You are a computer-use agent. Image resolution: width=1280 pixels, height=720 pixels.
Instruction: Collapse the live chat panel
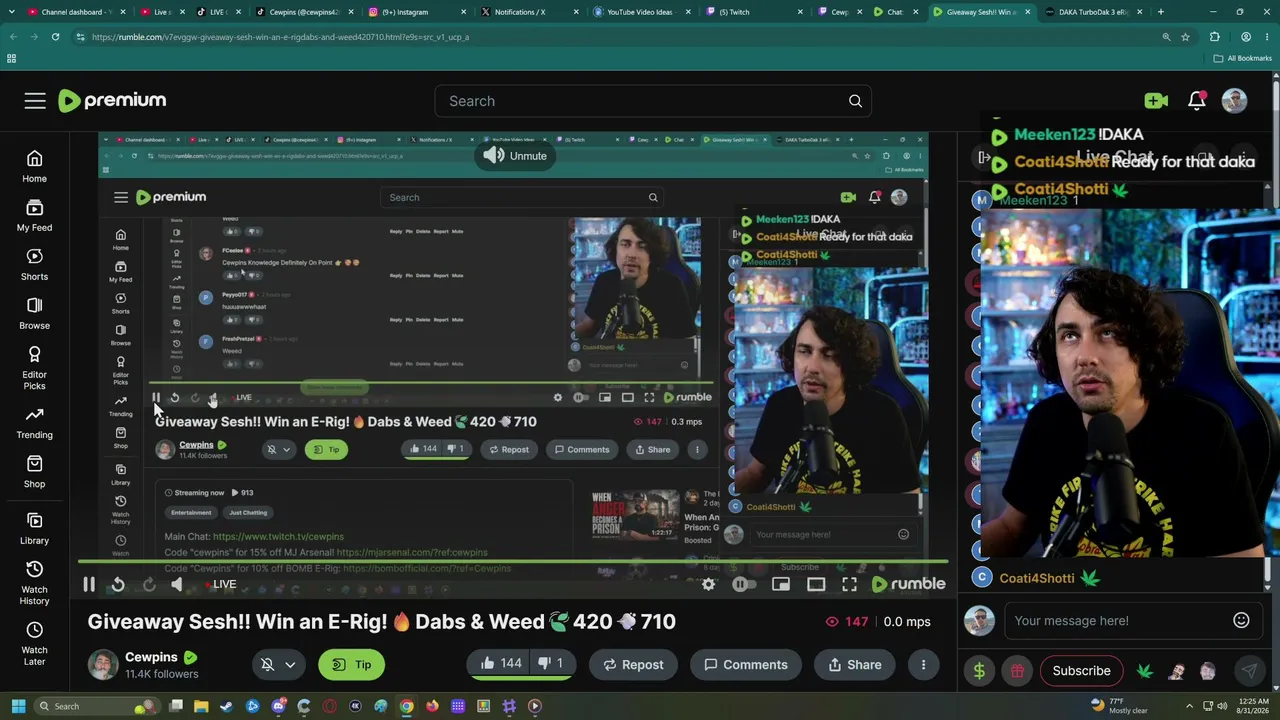tap(984, 157)
